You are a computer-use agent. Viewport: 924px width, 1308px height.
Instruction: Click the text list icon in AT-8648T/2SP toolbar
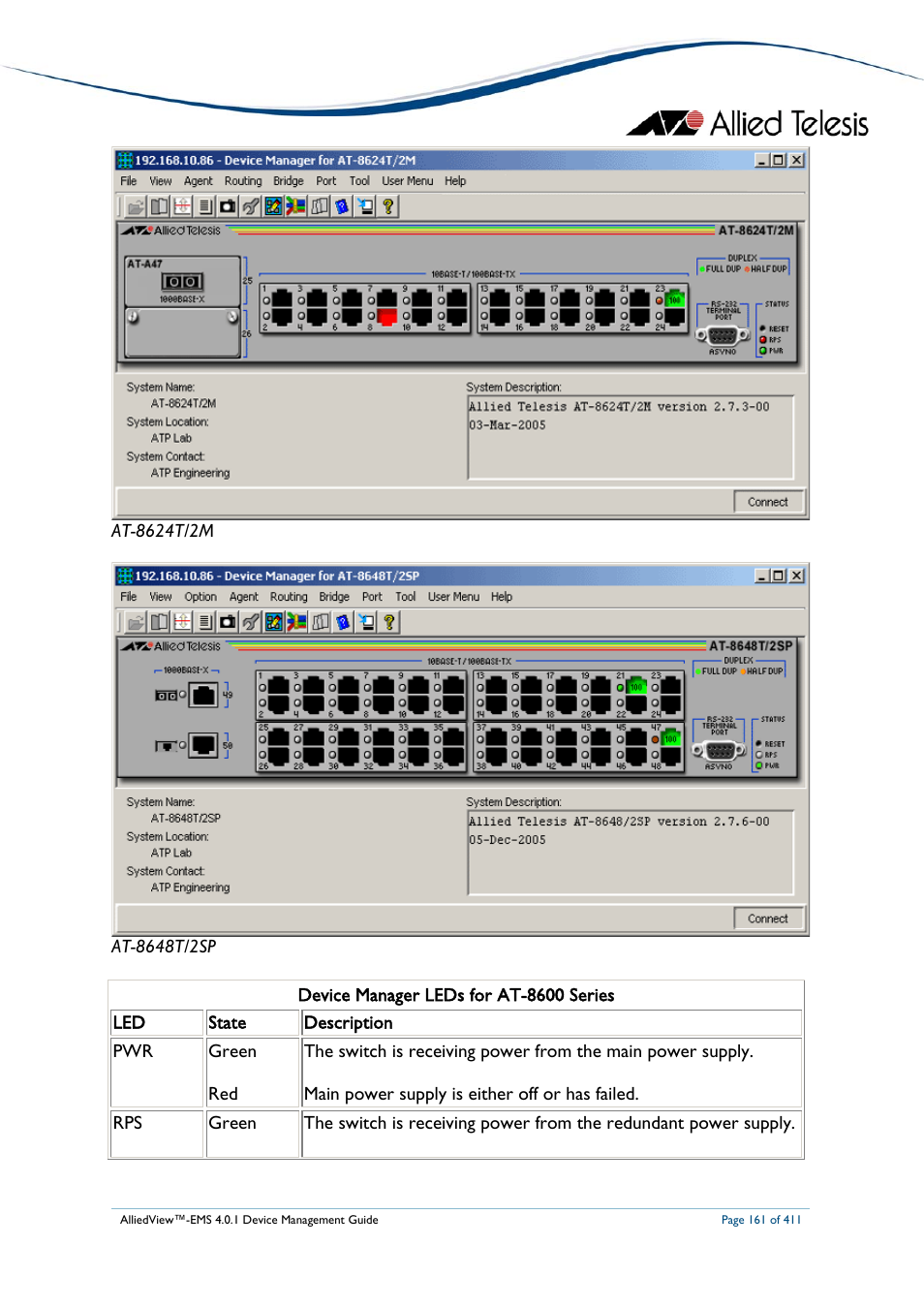click(205, 622)
